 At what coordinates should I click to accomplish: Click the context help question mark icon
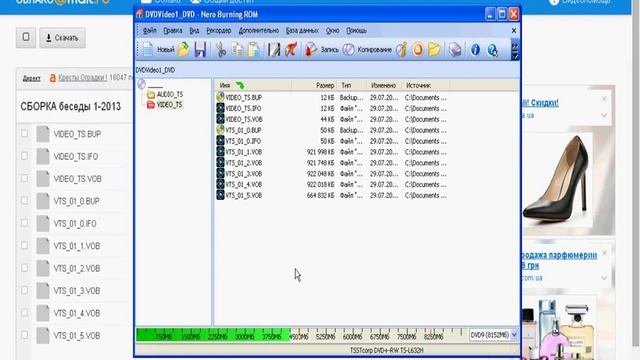[x=493, y=50]
